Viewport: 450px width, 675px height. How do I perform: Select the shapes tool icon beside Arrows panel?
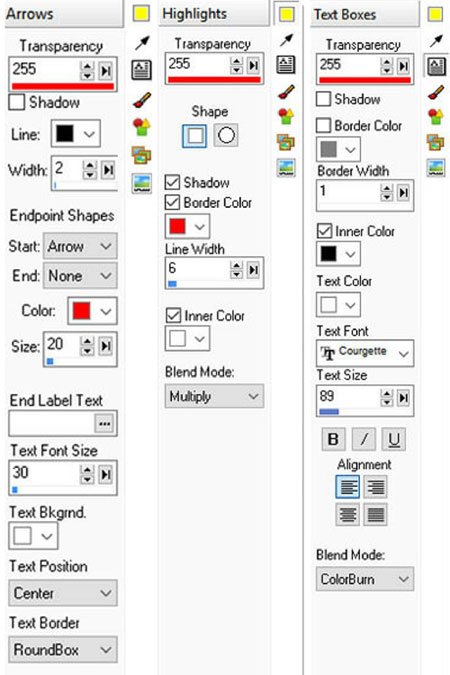pyautogui.click(x=142, y=127)
